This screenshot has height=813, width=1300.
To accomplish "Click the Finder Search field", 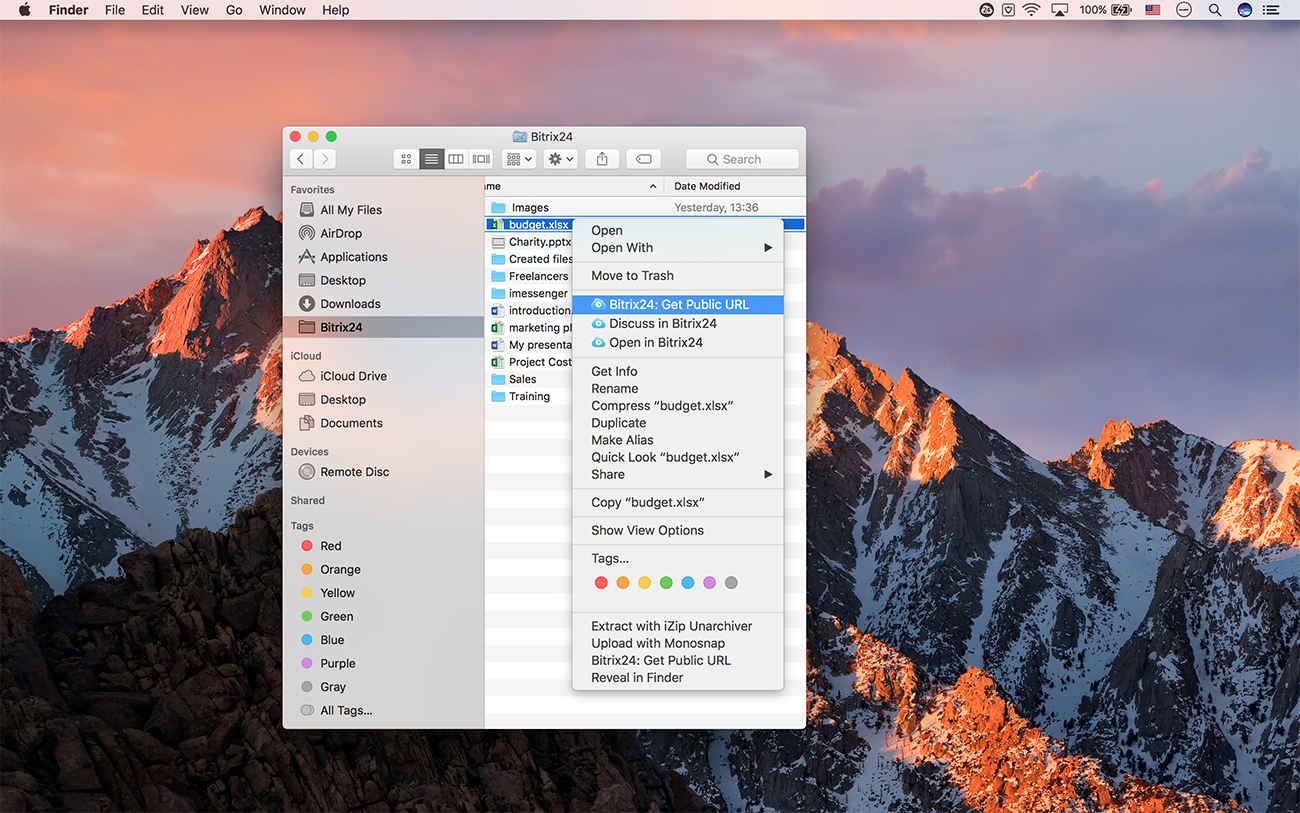I will point(742,159).
